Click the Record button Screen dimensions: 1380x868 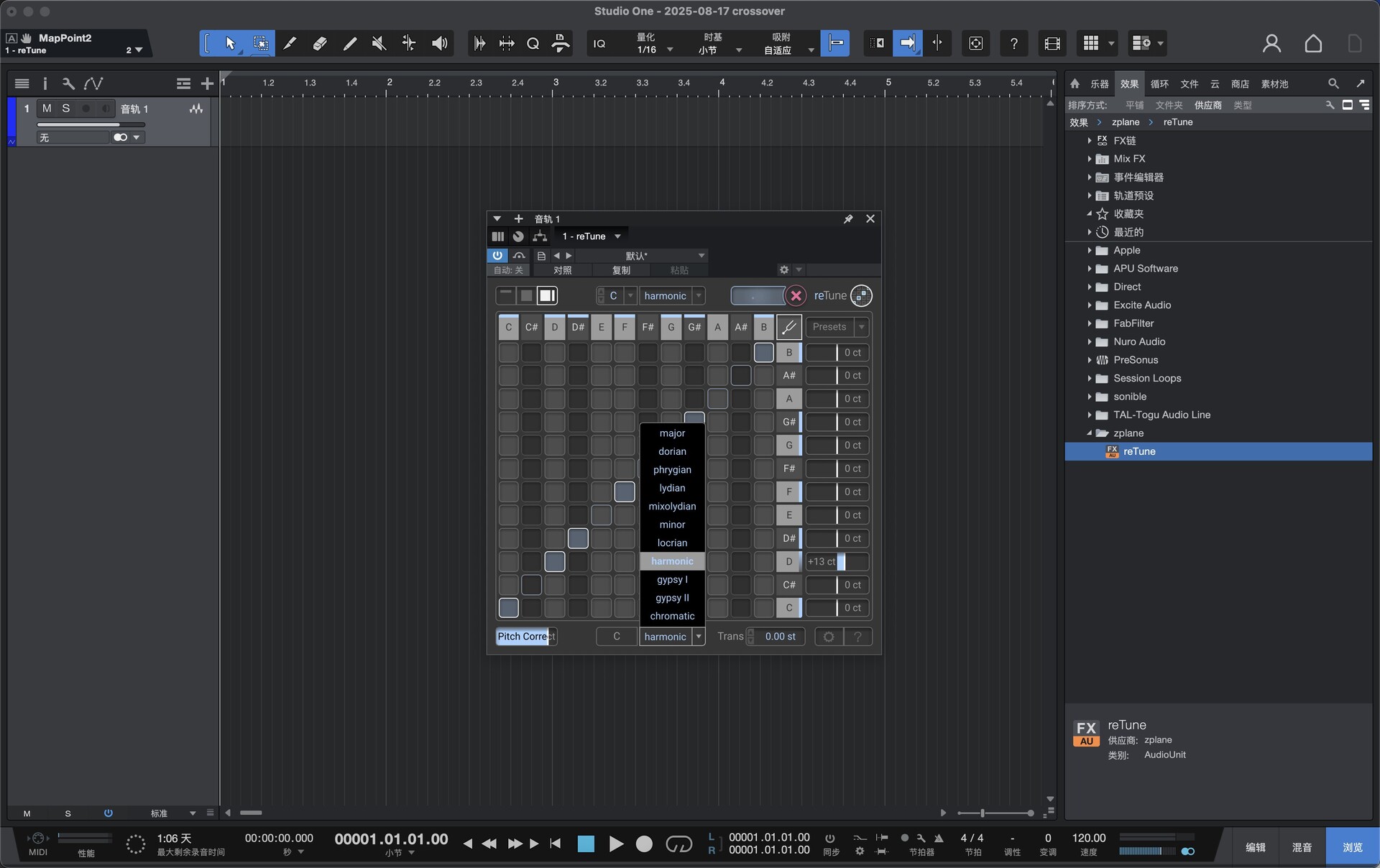point(645,844)
